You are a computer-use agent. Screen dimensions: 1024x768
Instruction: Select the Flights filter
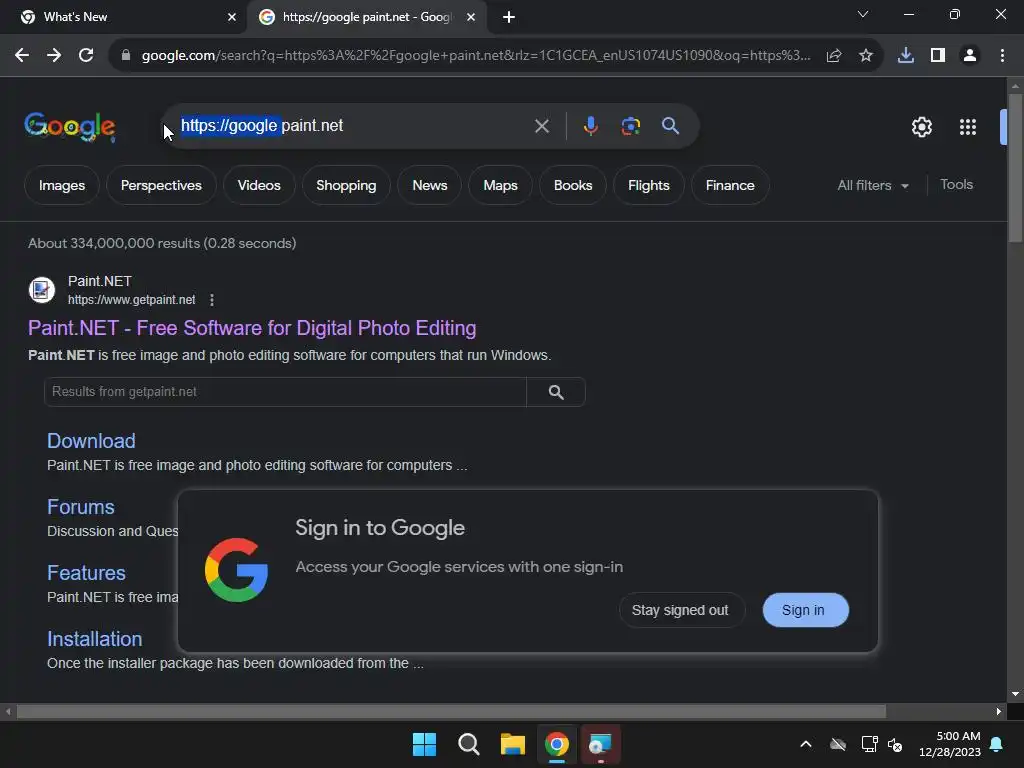pyautogui.click(x=648, y=185)
